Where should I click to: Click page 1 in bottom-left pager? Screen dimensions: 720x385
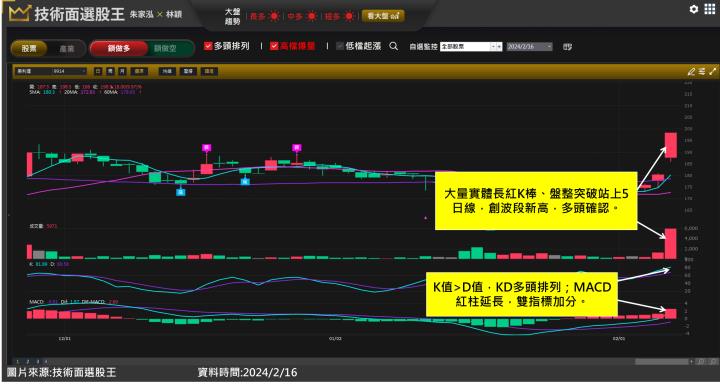[x=17, y=362]
